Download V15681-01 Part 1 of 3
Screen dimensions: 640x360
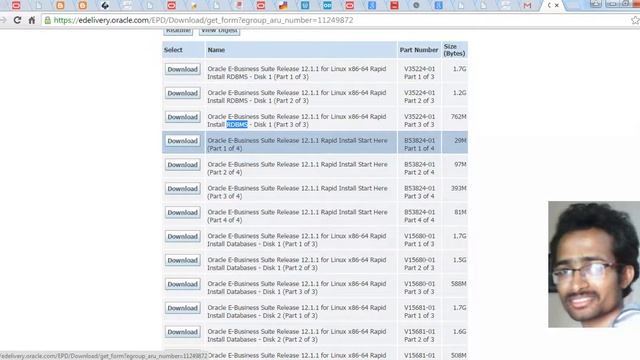pos(182,308)
